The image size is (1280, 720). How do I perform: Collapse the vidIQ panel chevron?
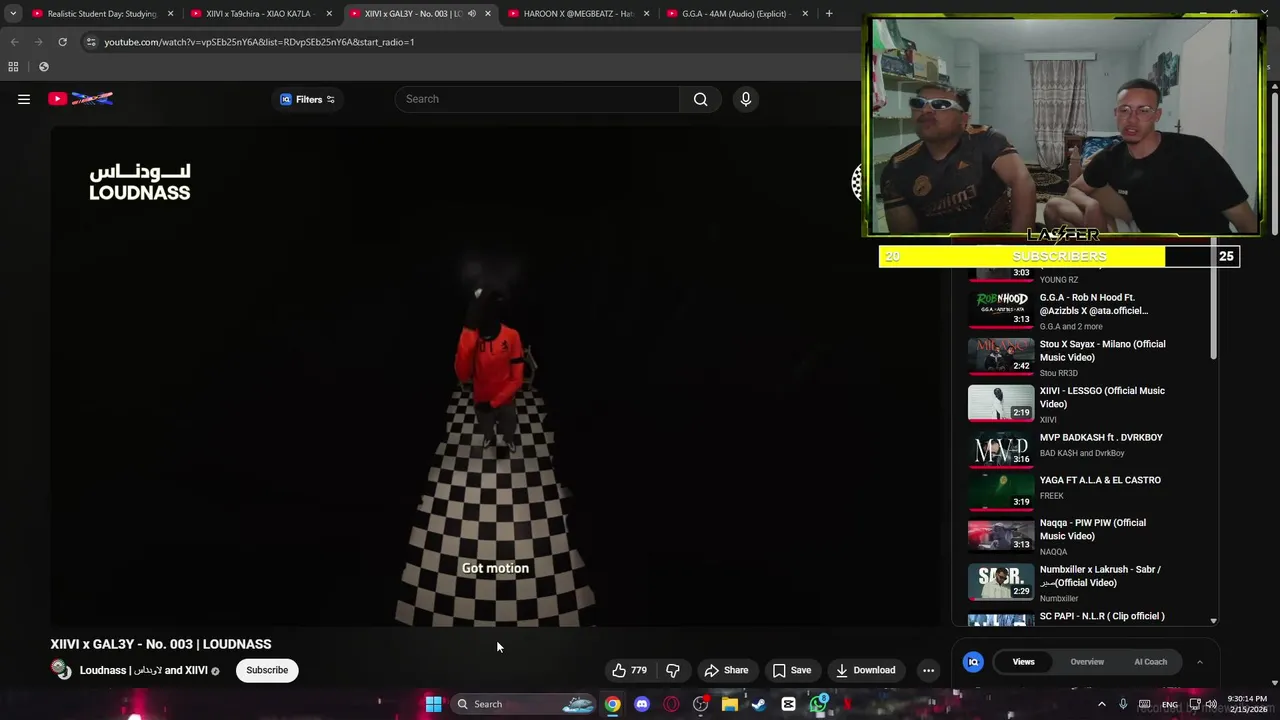point(1199,662)
